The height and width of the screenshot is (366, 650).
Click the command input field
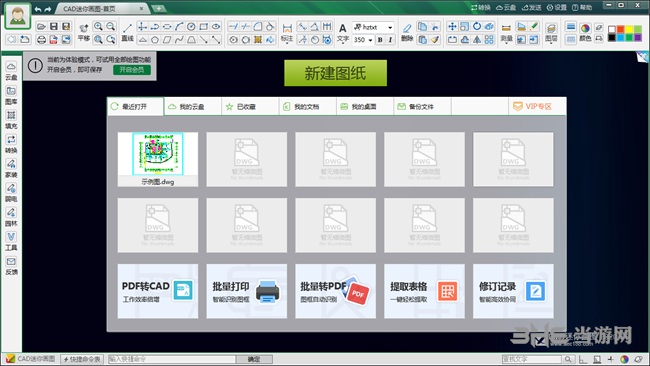(171, 359)
